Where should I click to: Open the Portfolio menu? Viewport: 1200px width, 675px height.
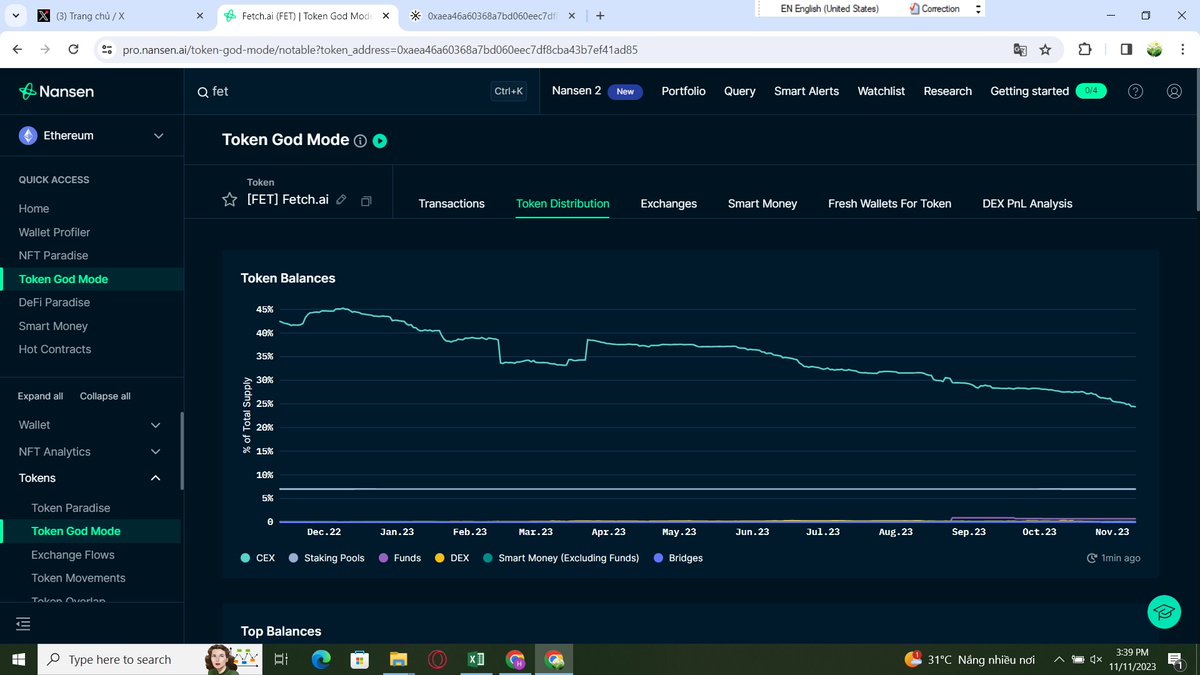point(683,91)
